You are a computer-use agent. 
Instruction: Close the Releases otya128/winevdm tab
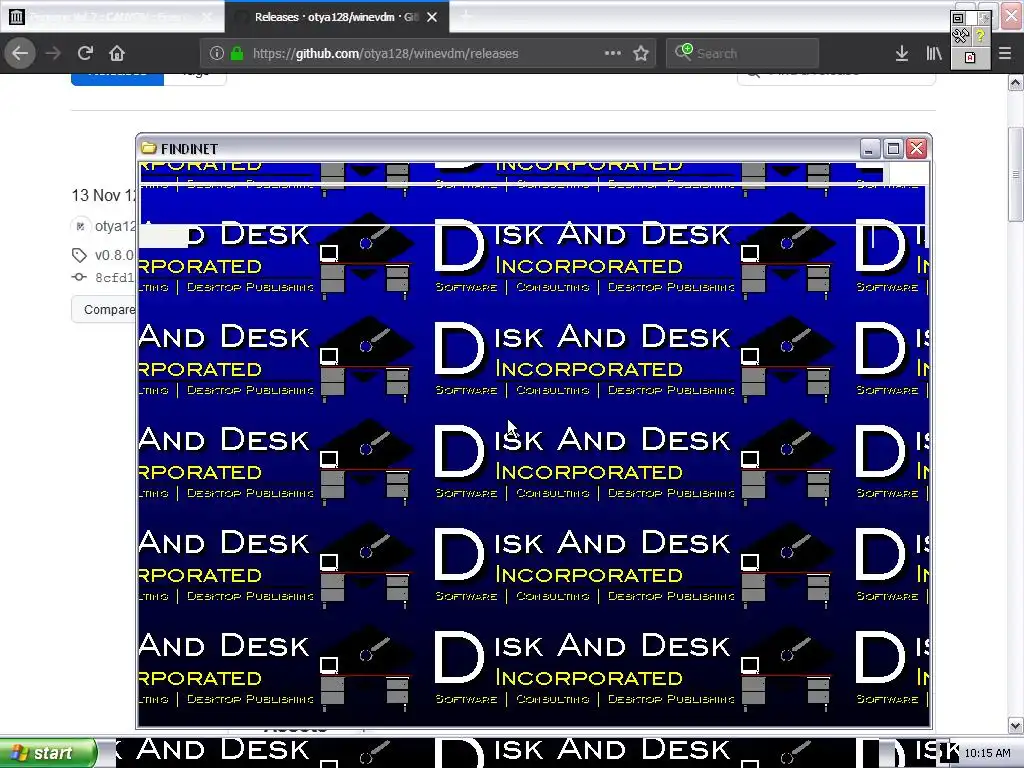(x=432, y=17)
